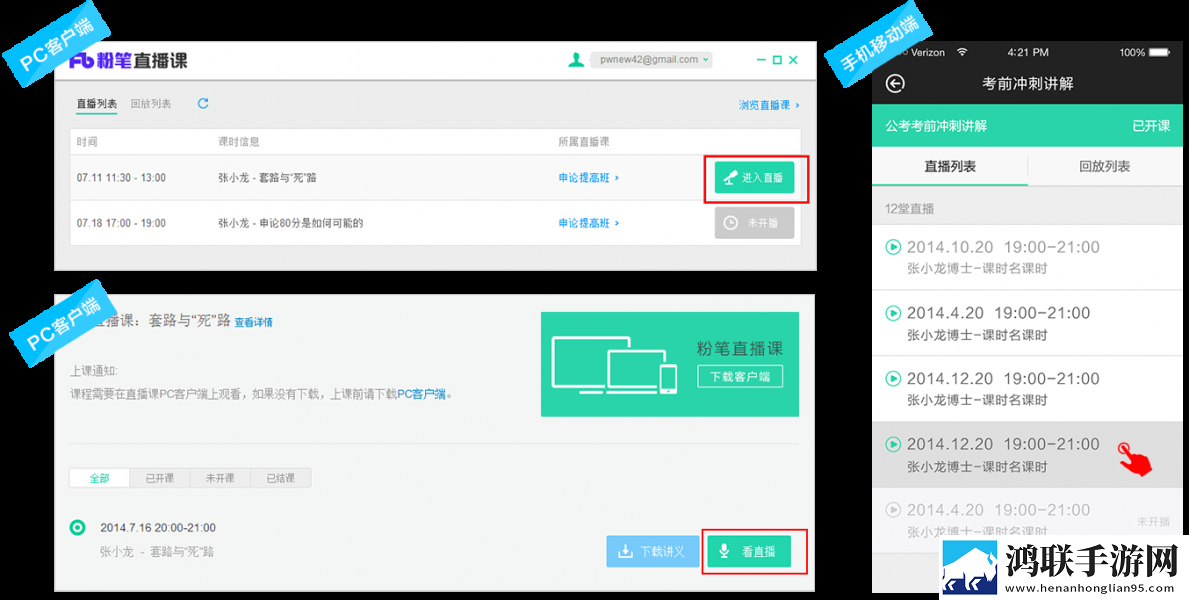1189x600 pixels.
Task: Click the 下载客户端 button in green banner
Action: [740, 376]
